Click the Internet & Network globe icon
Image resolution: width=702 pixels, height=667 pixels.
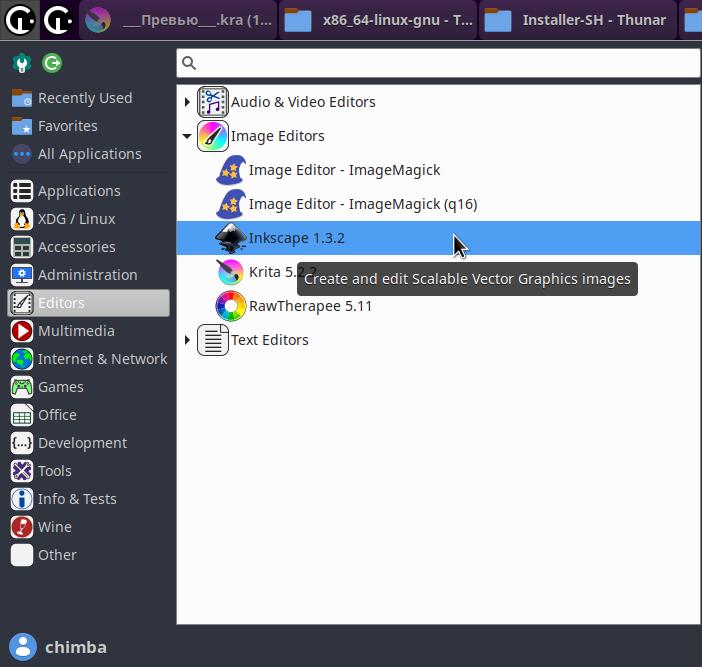(21, 359)
